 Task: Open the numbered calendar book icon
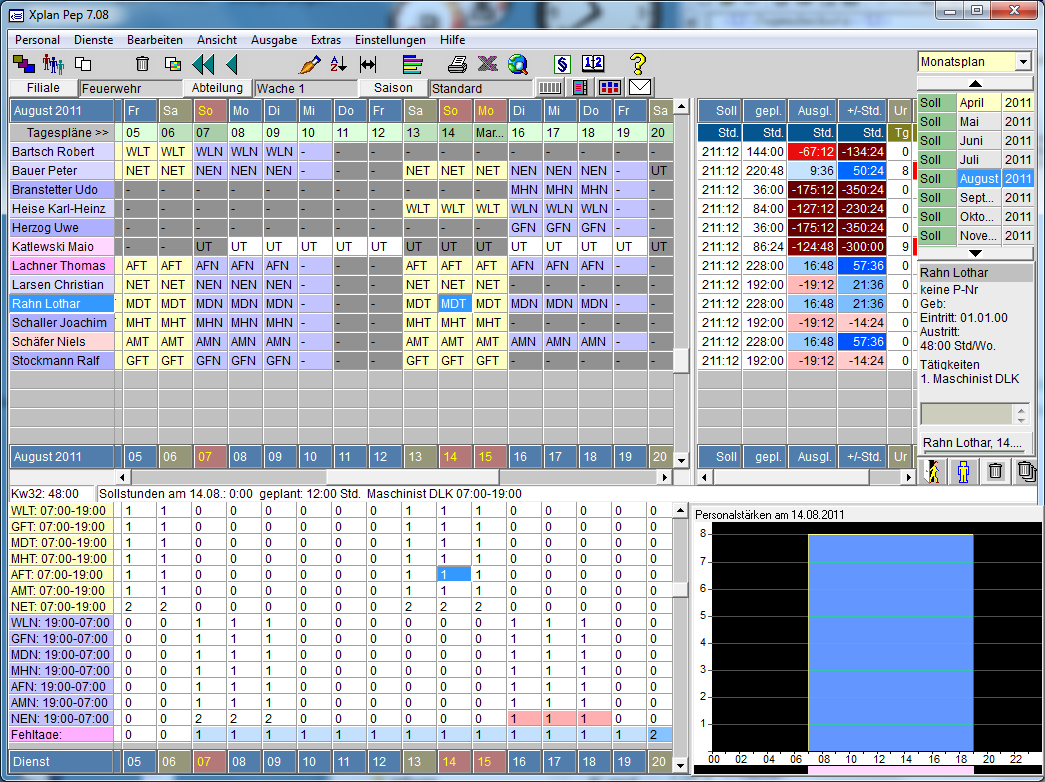tap(592, 64)
